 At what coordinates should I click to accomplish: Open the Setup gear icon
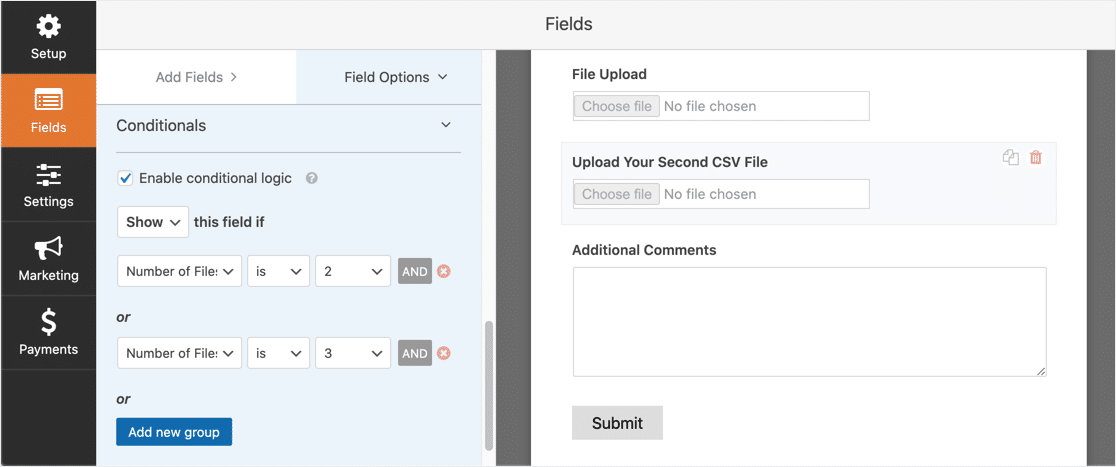coord(48,28)
